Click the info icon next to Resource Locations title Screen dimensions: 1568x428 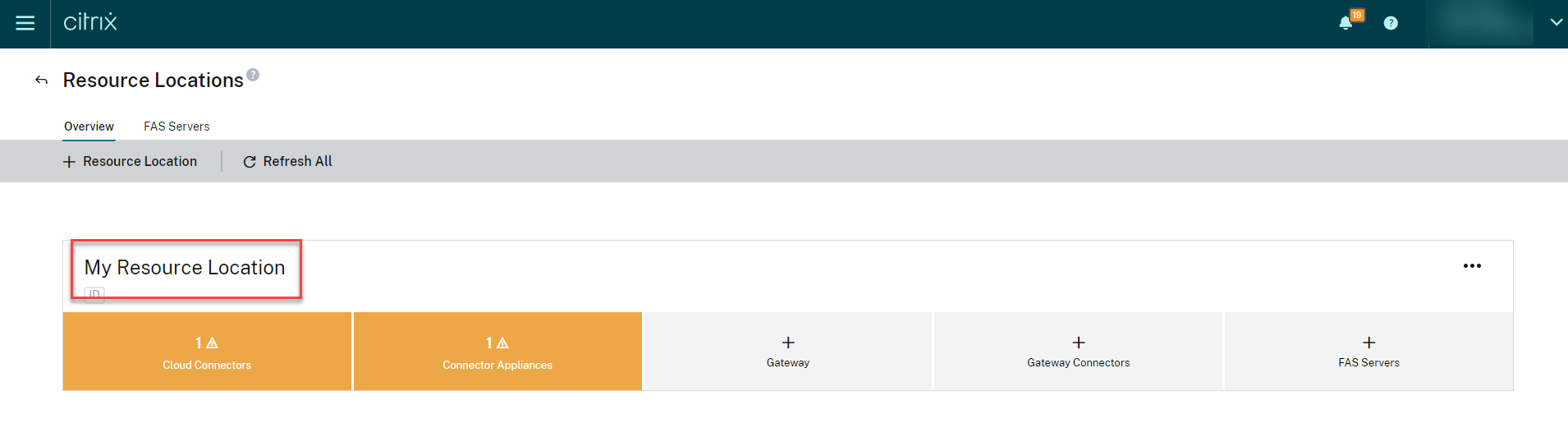point(253,75)
